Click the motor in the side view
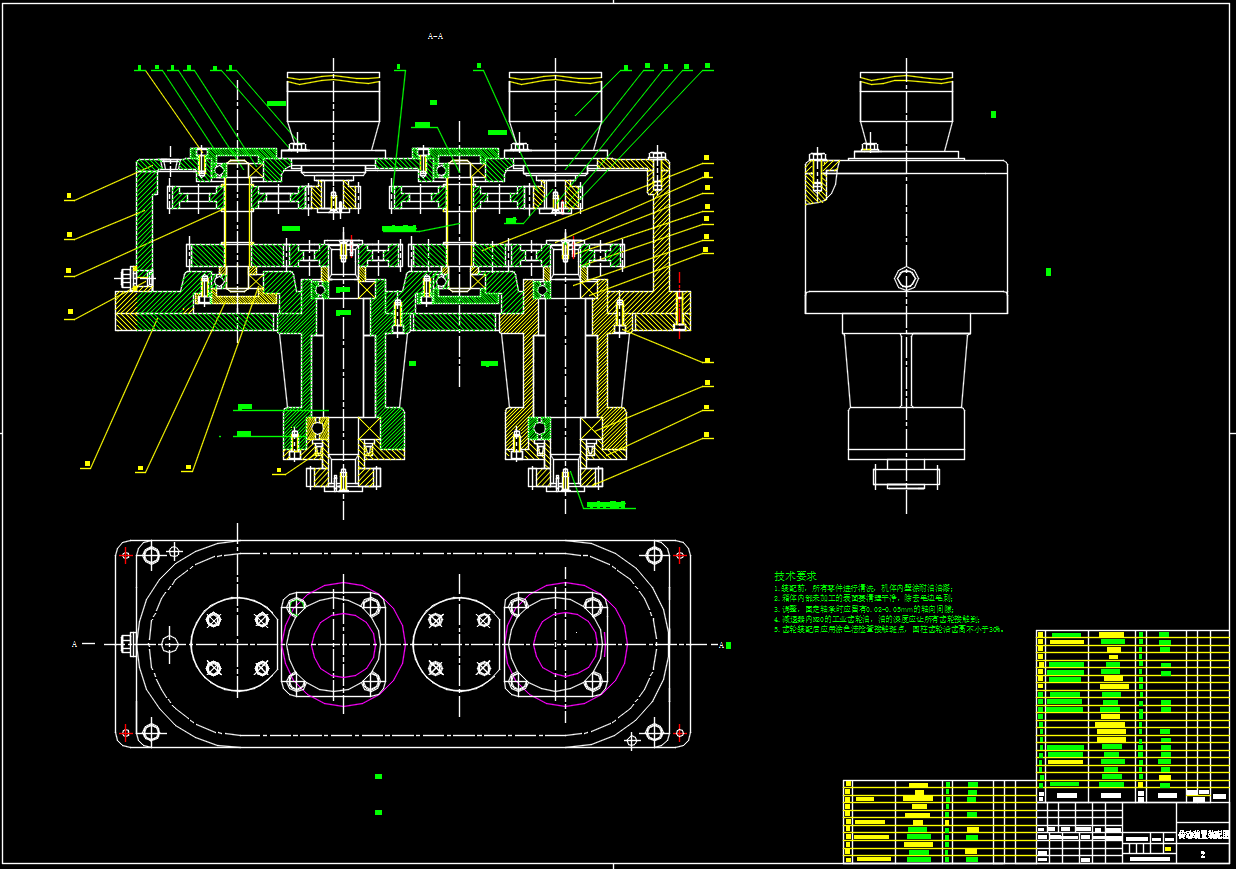The width and height of the screenshot is (1236, 869). pyautogui.click(x=906, y=110)
